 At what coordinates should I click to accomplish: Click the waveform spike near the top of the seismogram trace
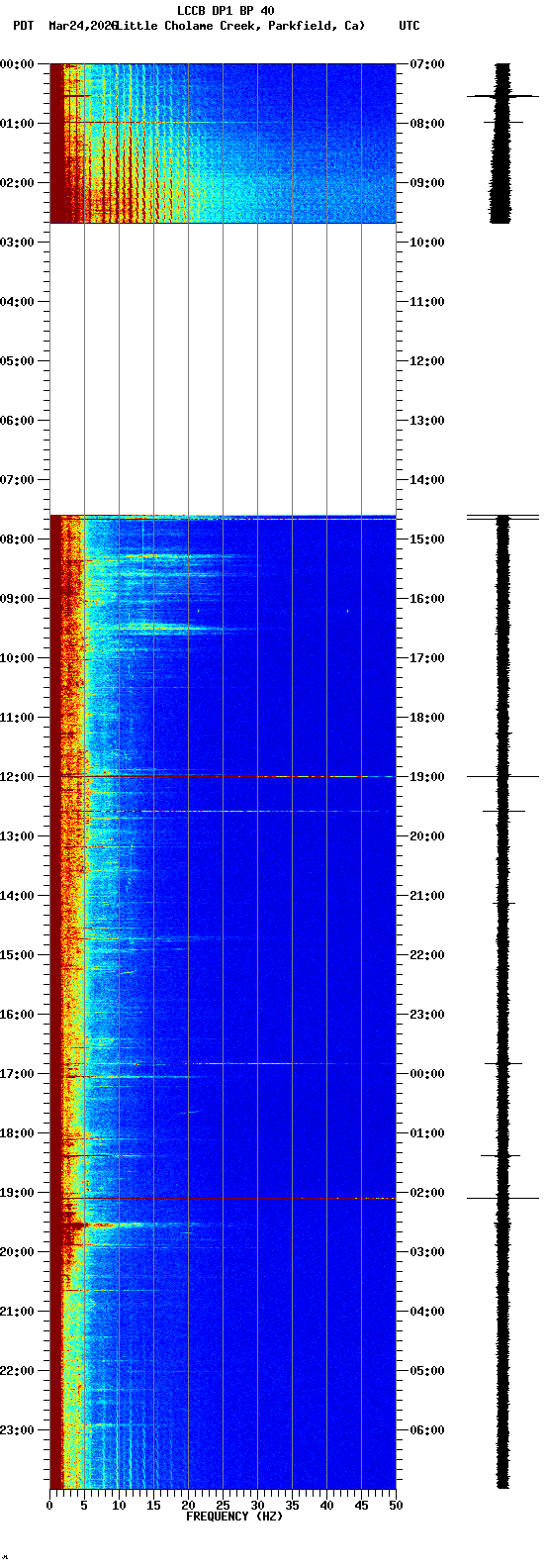click(x=502, y=96)
